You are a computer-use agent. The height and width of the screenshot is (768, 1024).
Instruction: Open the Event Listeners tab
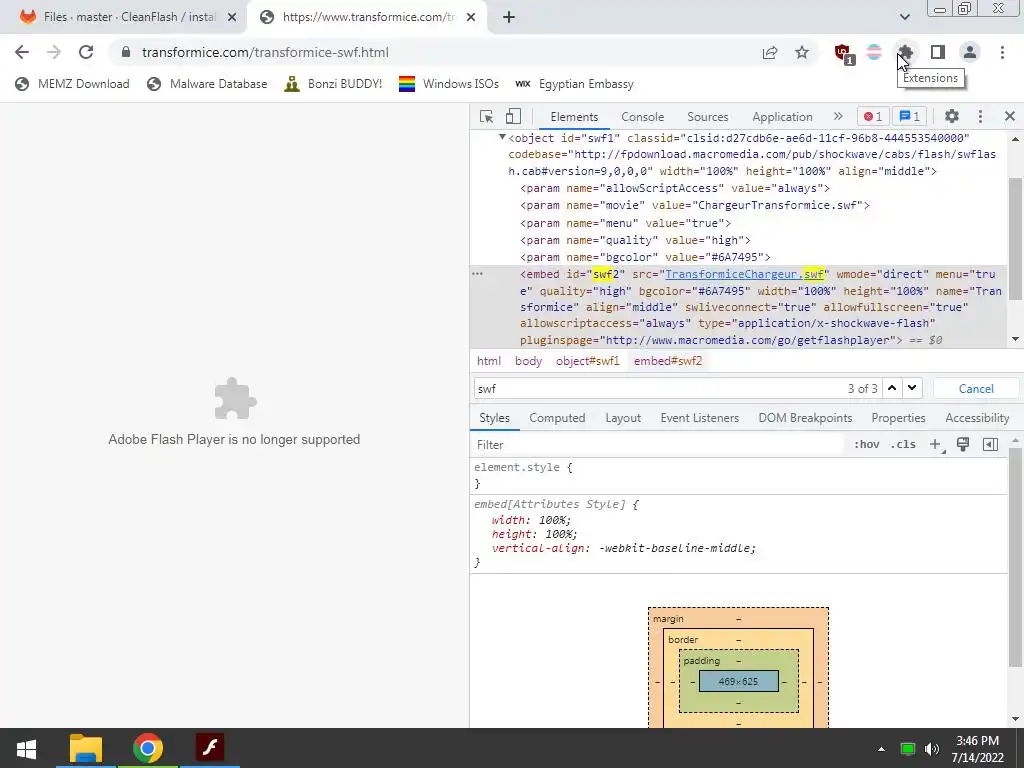point(699,418)
